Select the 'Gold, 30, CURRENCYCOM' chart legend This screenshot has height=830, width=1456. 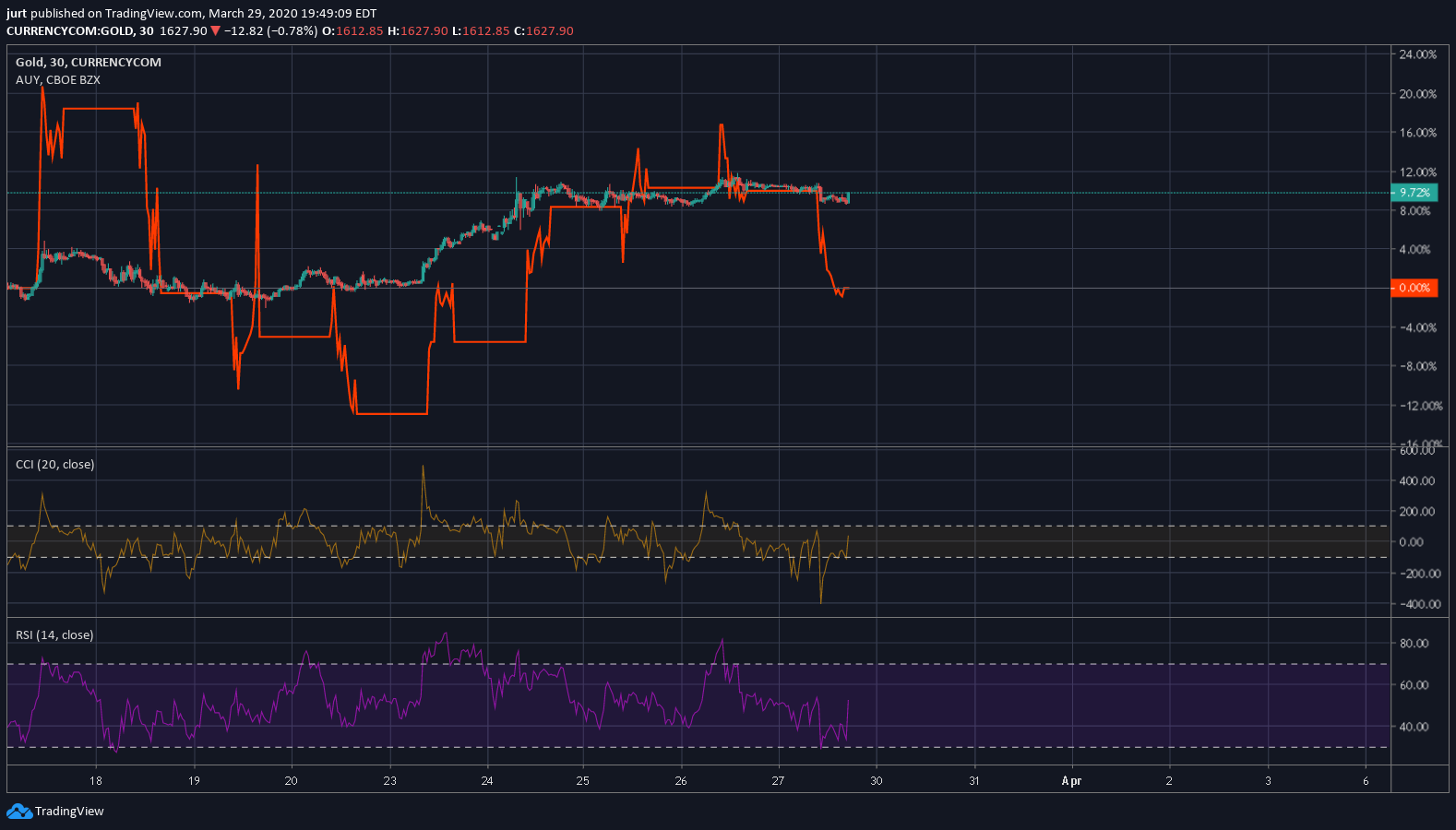[89, 62]
